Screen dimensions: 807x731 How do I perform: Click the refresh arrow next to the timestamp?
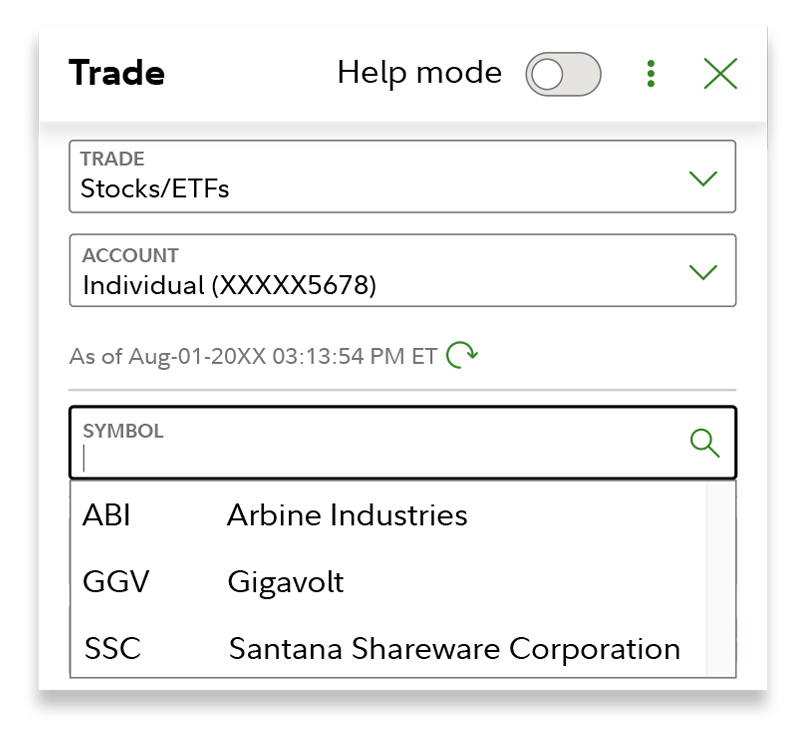[x=460, y=355]
